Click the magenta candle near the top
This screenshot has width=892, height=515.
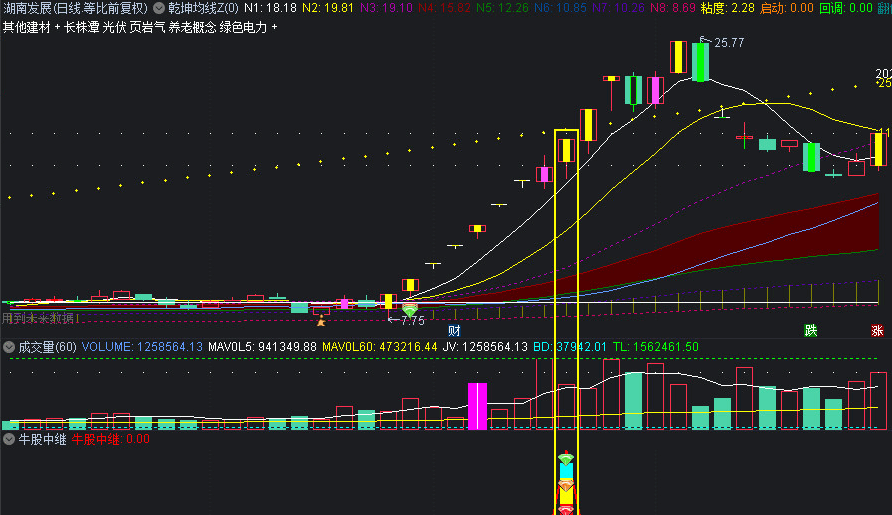pyautogui.click(x=655, y=90)
